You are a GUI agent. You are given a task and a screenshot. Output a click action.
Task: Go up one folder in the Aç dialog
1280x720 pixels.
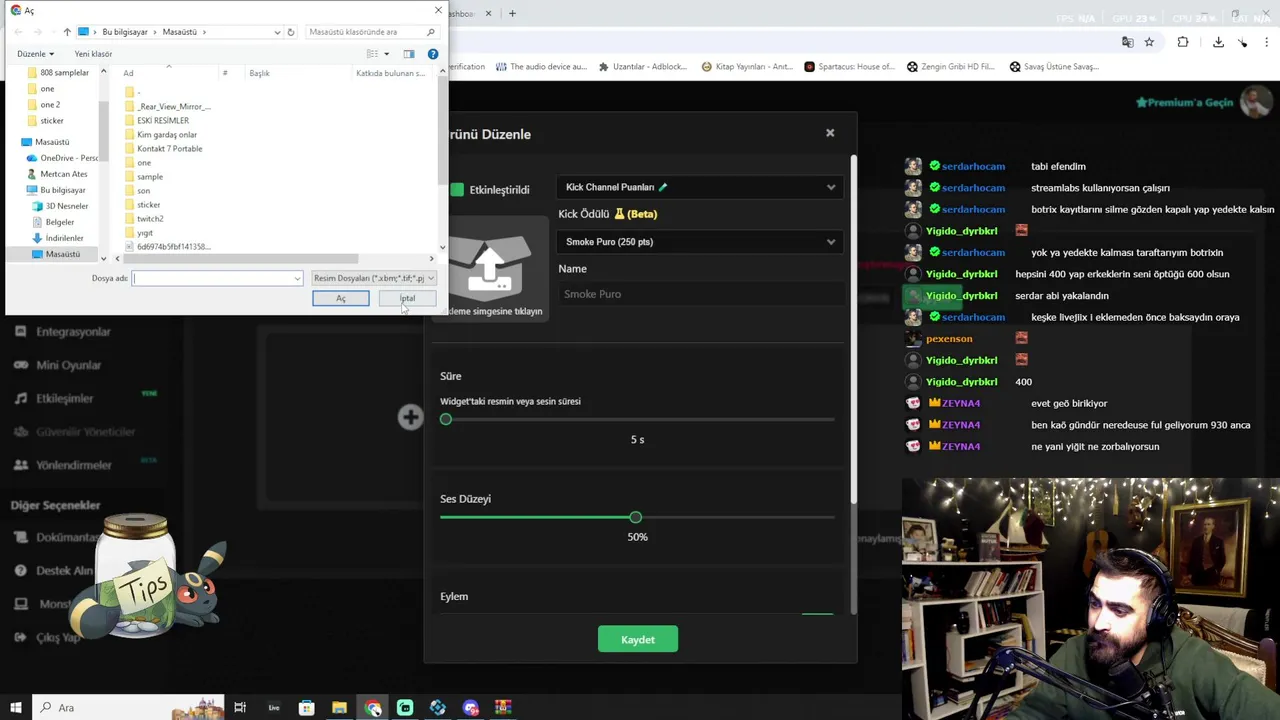coord(67,32)
